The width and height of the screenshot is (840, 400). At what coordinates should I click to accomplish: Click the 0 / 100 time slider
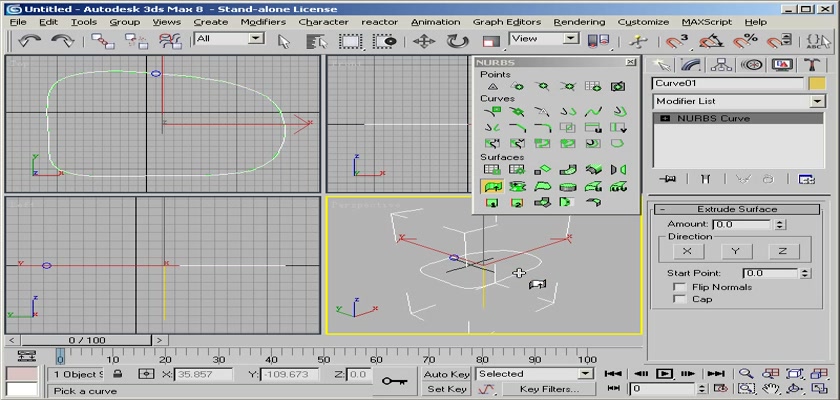87,340
